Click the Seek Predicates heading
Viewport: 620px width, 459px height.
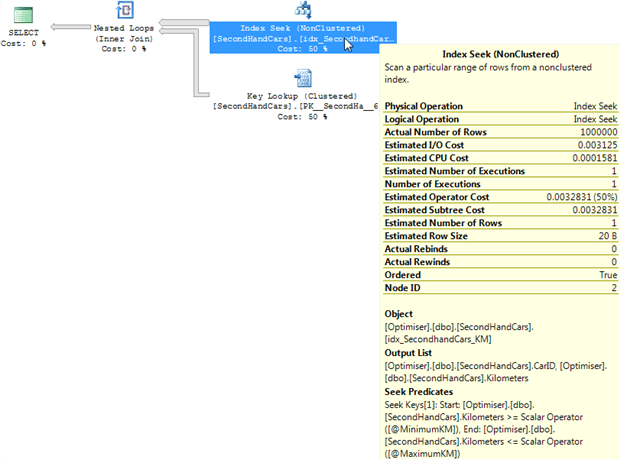click(419, 392)
